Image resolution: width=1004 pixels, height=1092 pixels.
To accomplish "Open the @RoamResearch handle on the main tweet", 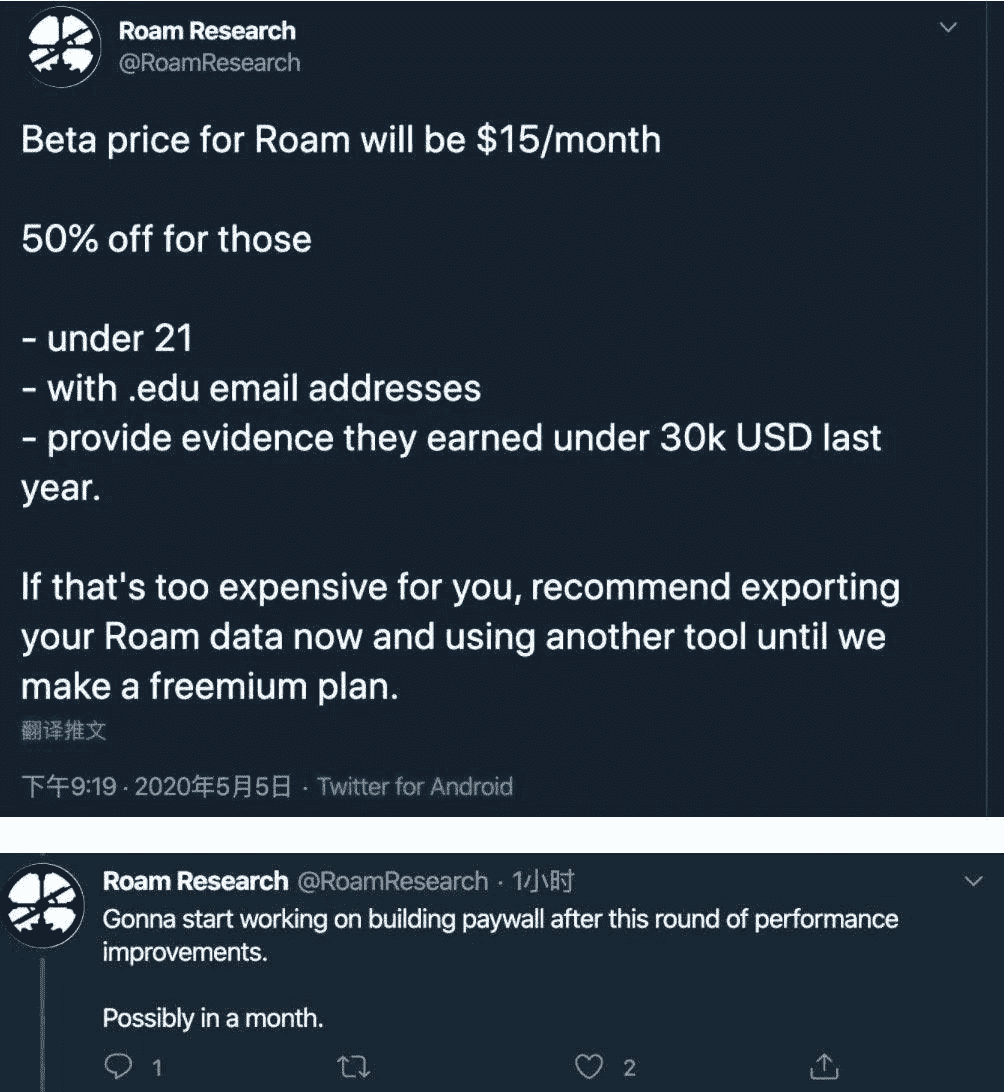I will click(210, 63).
